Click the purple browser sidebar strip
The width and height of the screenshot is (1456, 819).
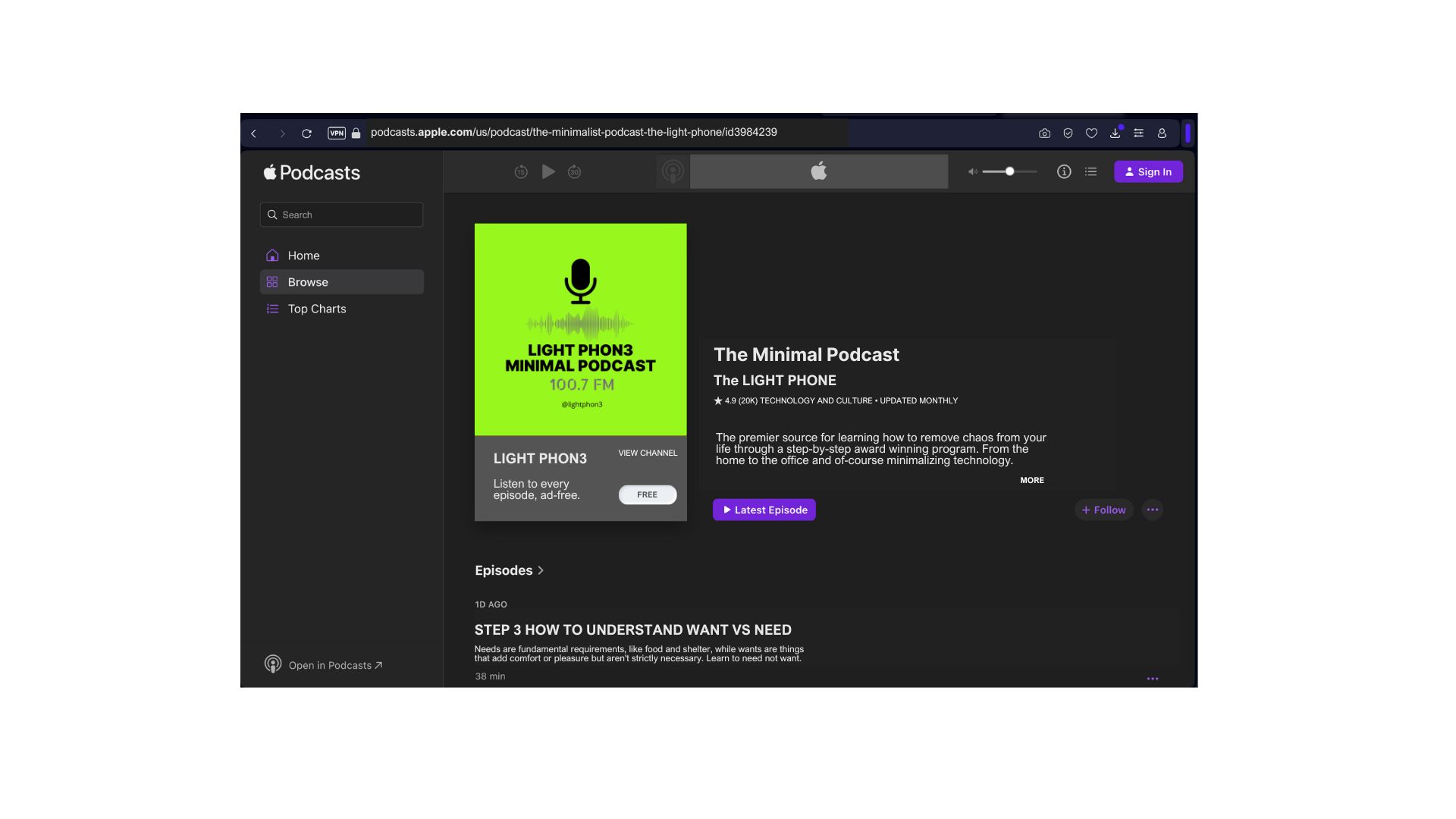(1188, 133)
